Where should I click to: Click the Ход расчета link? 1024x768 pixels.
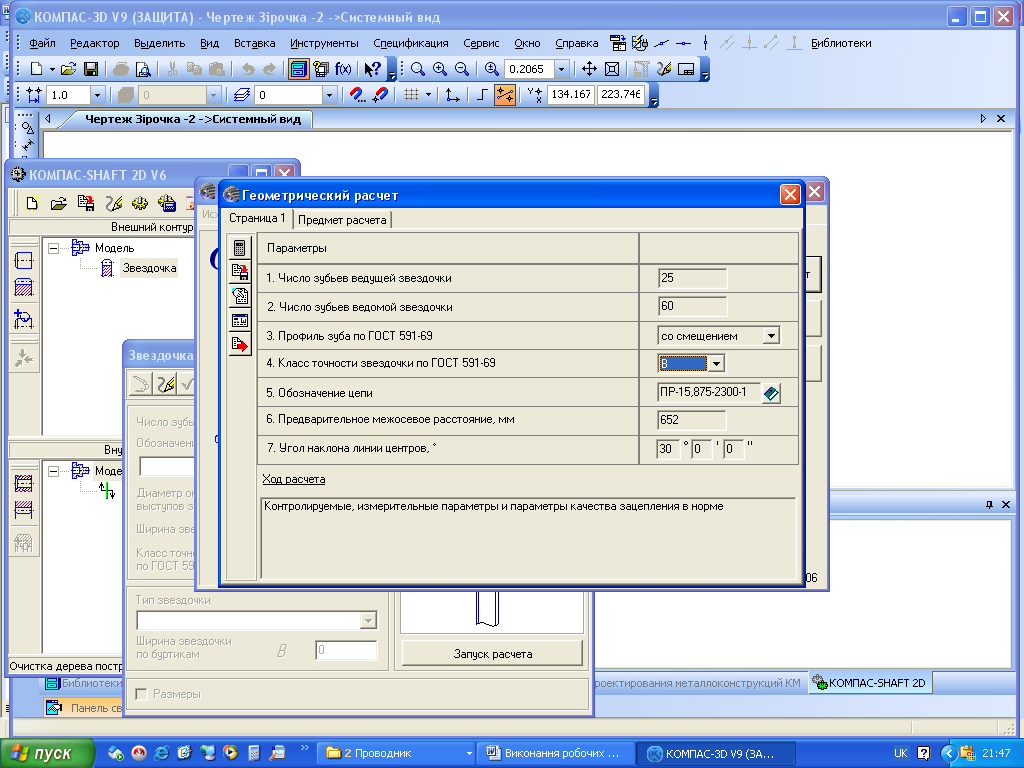[294, 479]
